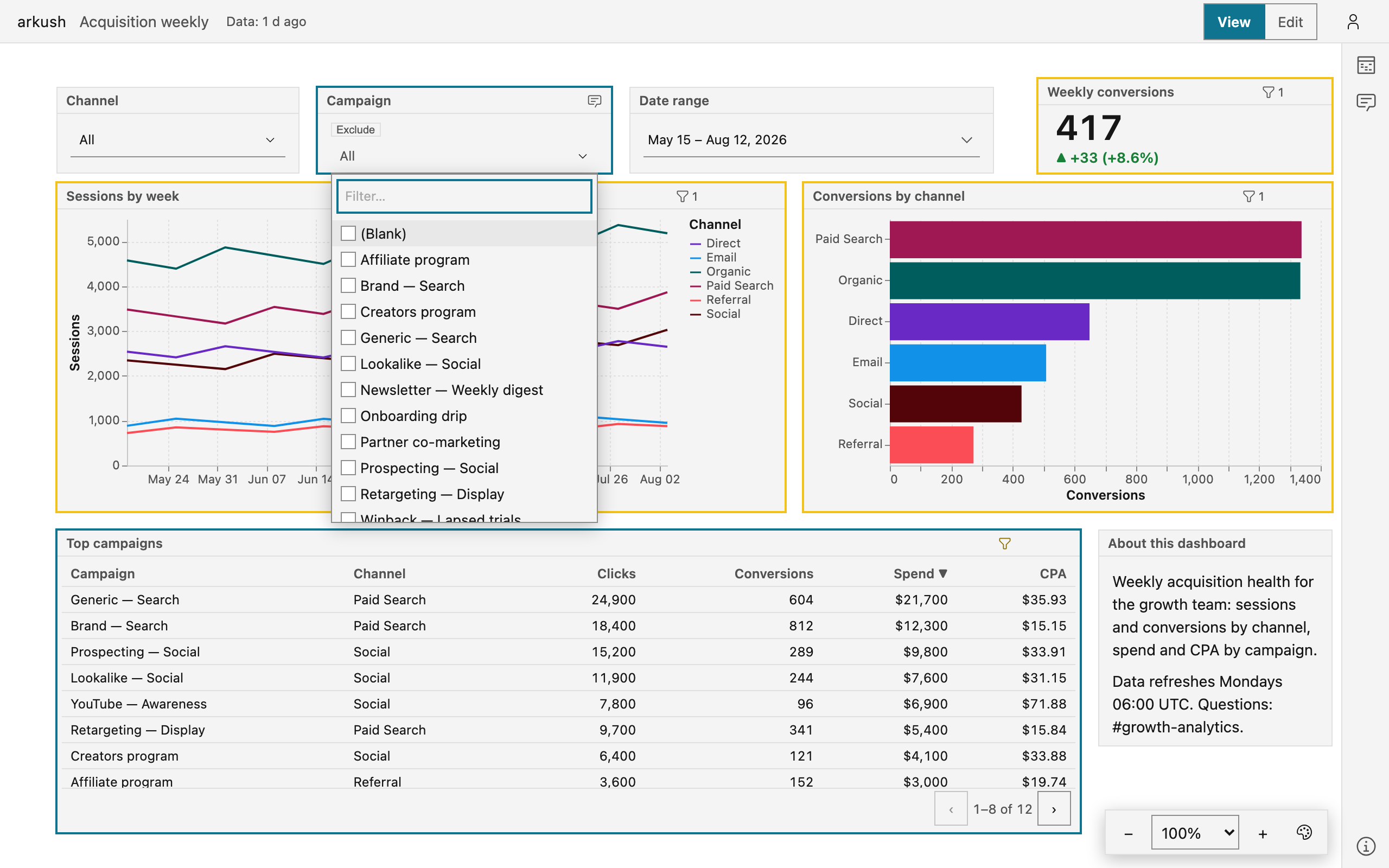Click the $71.88 CPA cell
The width and height of the screenshot is (1389, 868).
pos(1044,704)
